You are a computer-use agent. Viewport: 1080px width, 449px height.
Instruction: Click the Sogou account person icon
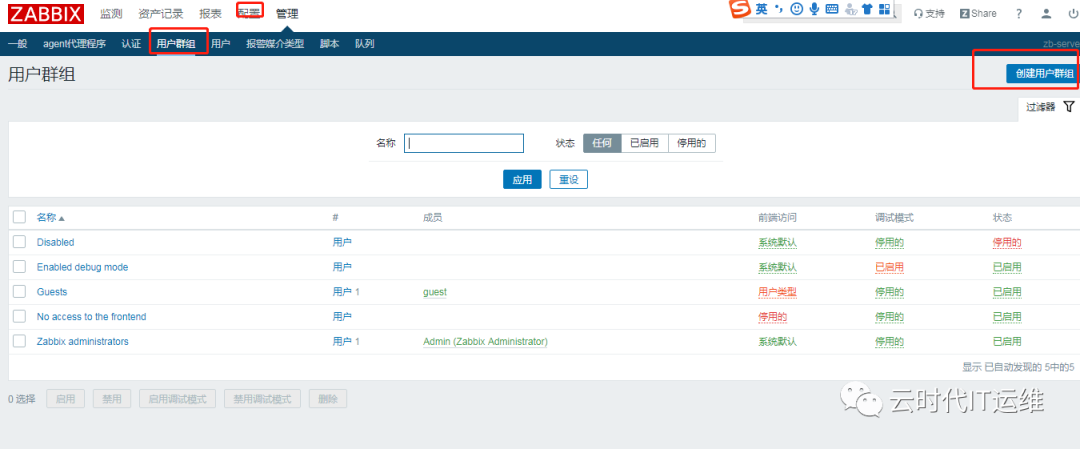click(x=850, y=9)
